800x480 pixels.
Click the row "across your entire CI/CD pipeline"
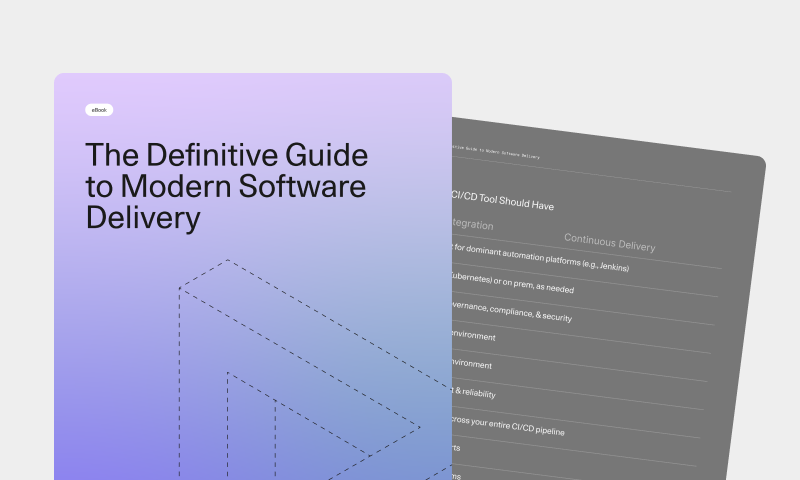[x=508, y=425]
